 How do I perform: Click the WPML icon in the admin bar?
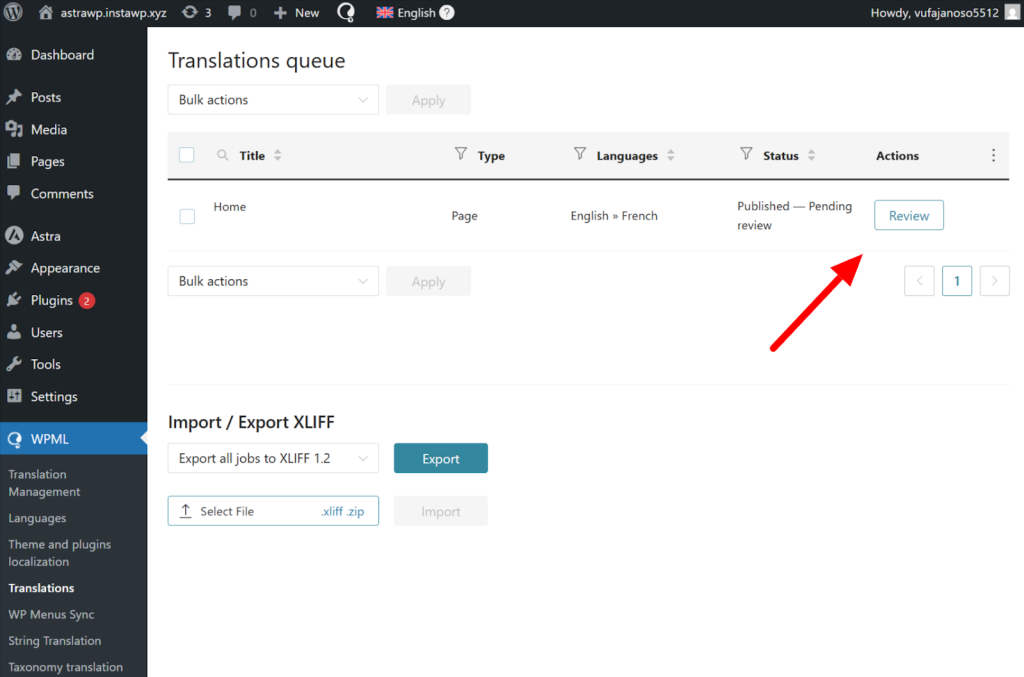pyautogui.click(x=345, y=13)
